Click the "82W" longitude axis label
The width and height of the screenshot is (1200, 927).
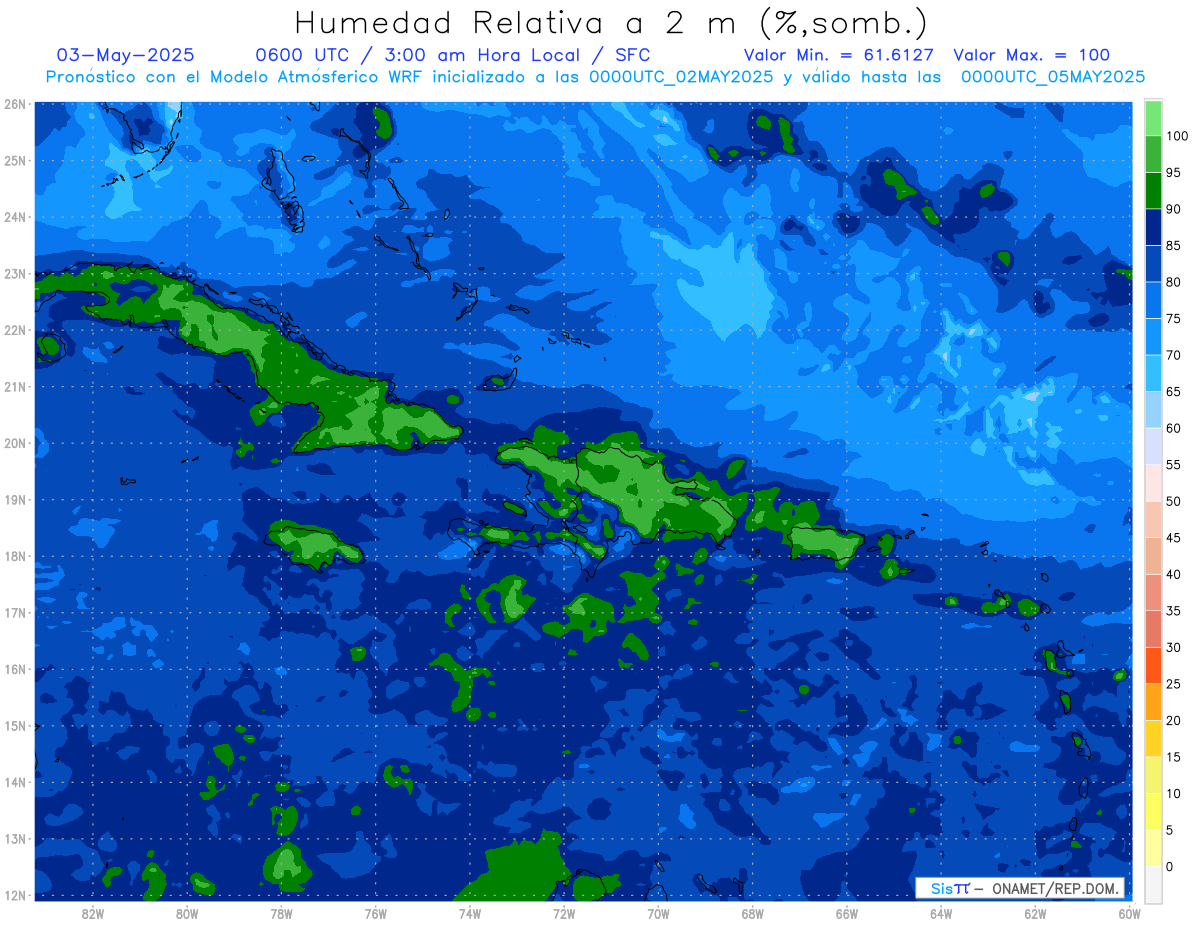coord(93,913)
